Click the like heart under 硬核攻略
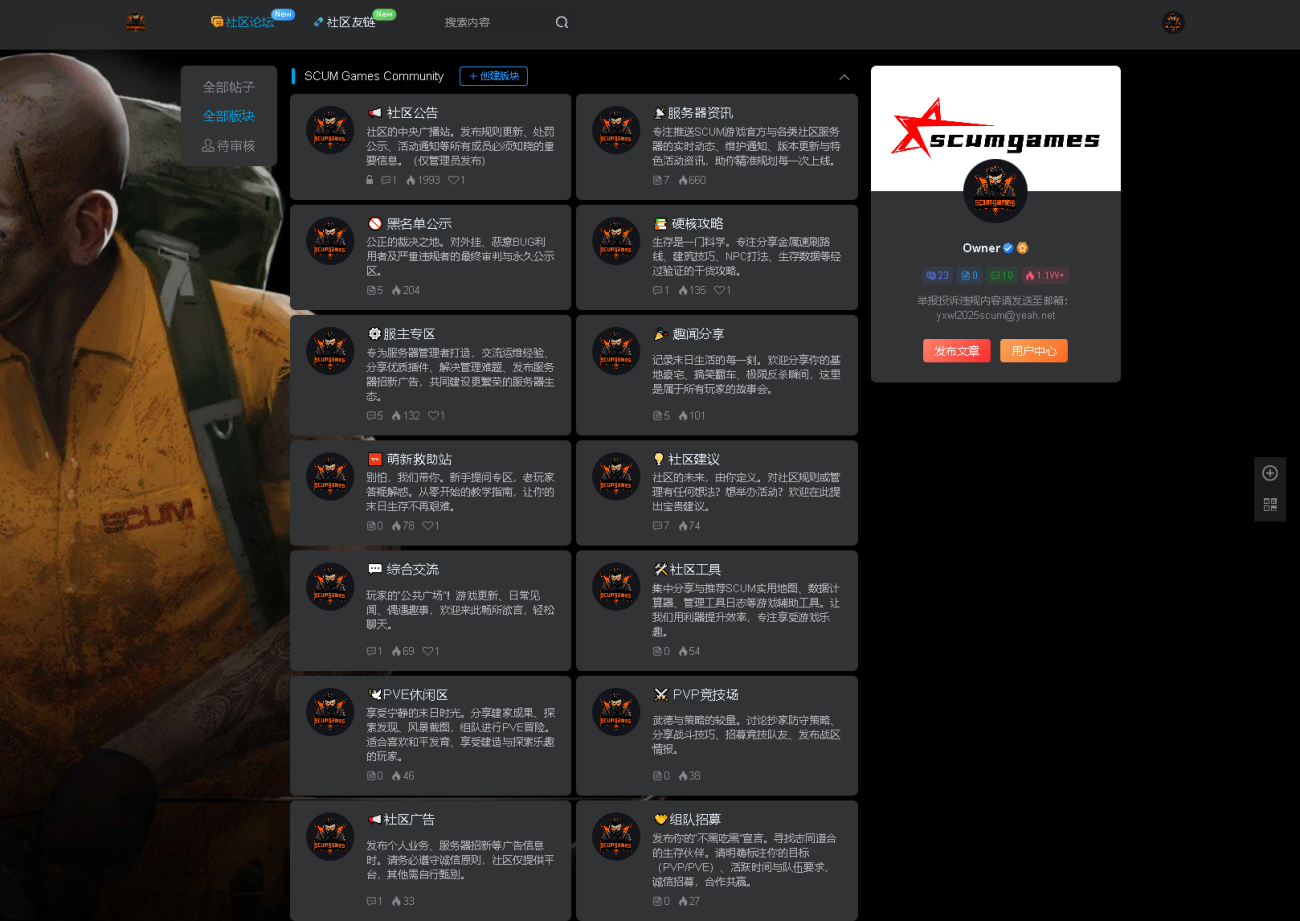 point(718,290)
